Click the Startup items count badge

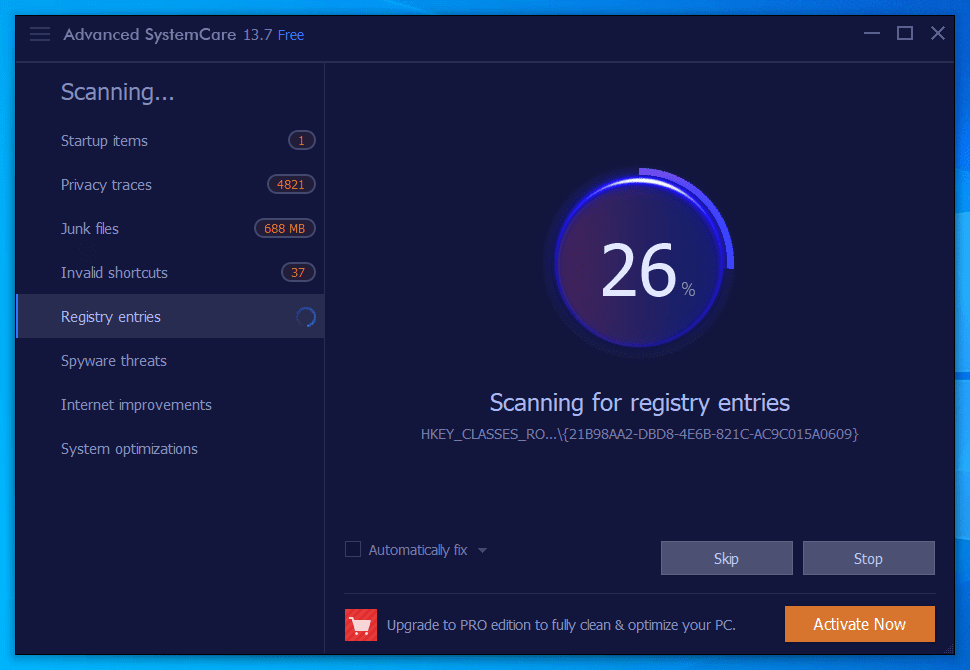click(x=301, y=140)
